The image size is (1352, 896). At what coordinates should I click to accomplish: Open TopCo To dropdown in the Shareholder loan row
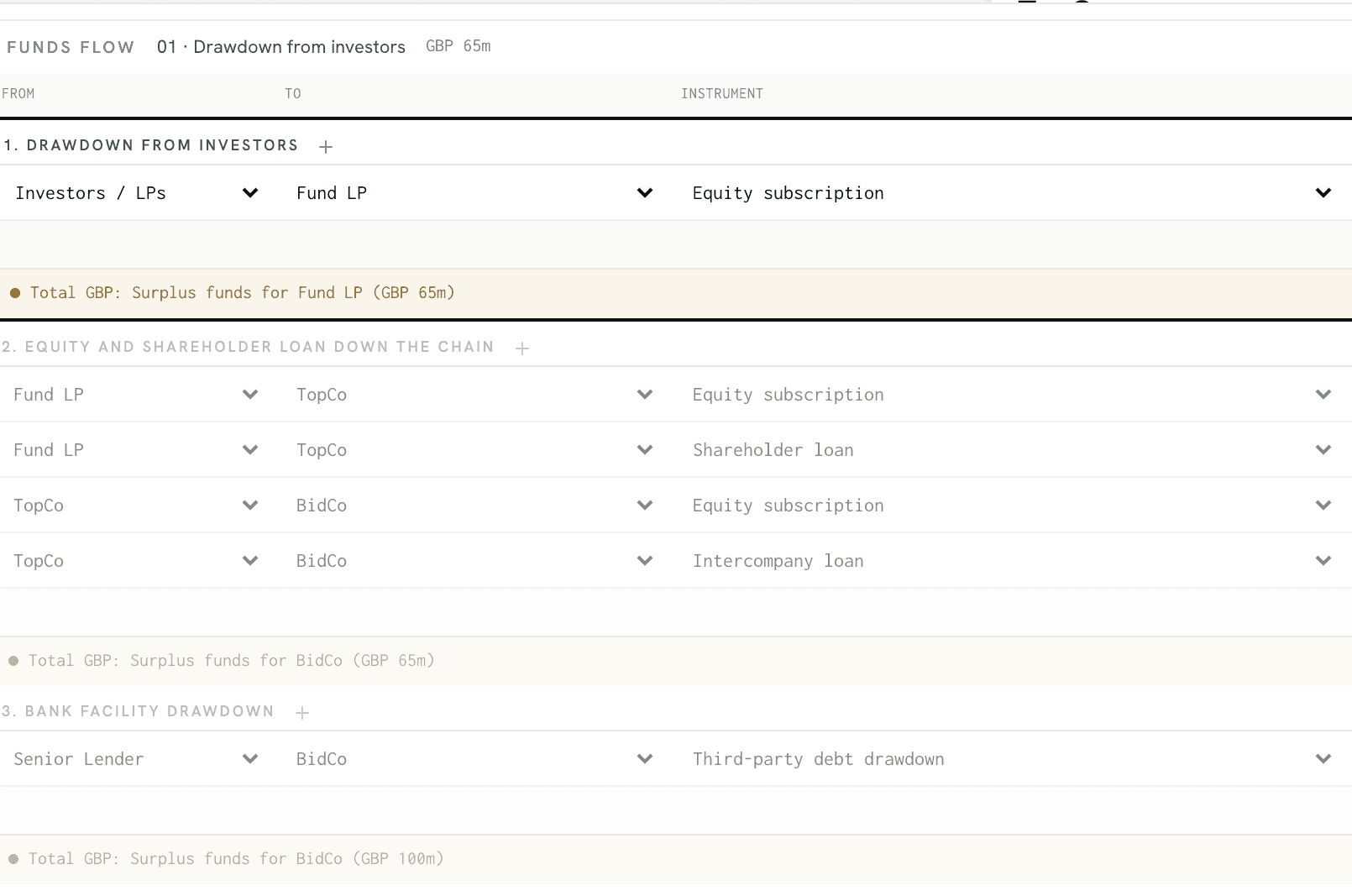[x=474, y=450]
